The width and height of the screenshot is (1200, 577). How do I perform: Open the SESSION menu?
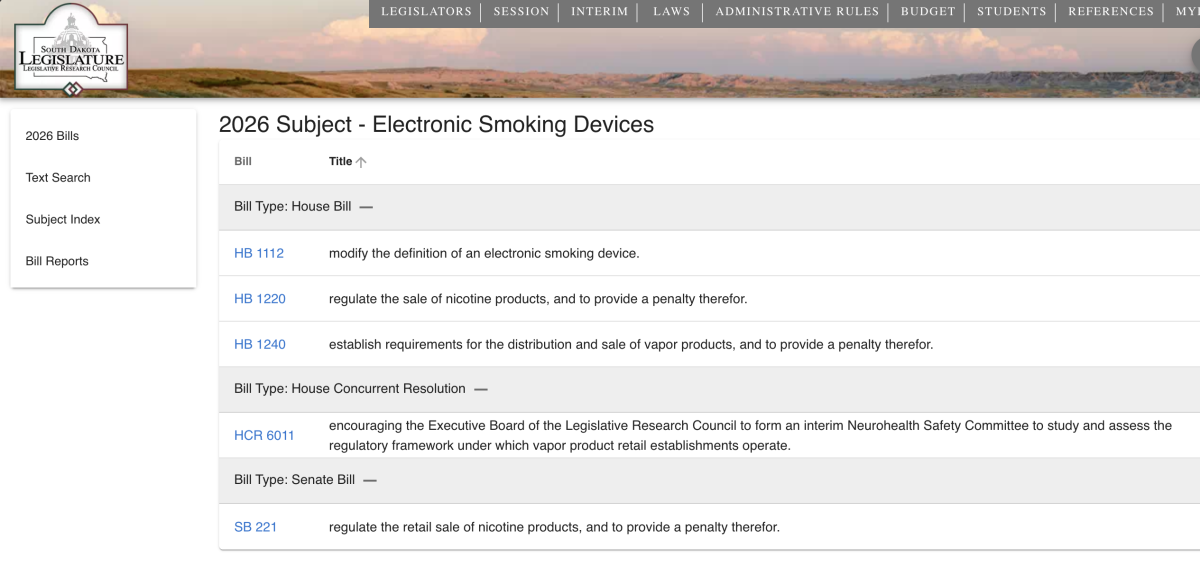520,11
